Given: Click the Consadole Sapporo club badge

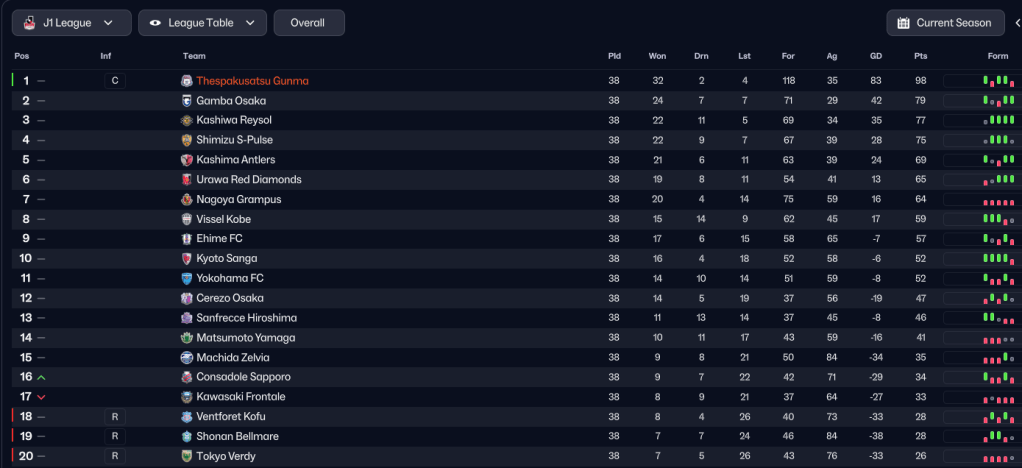Looking at the screenshot, I should pyautogui.click(x=187, y=377).
